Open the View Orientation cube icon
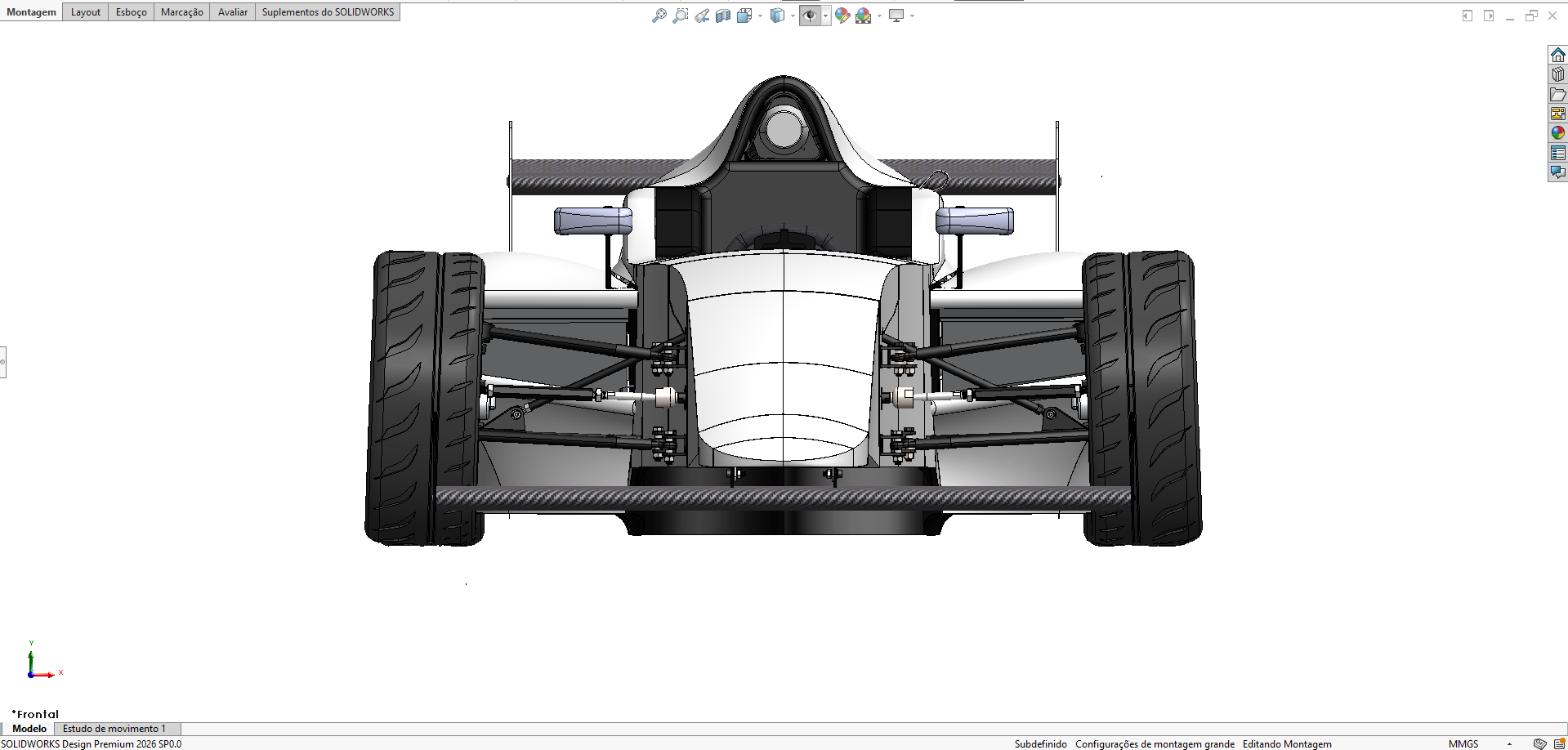 point(744,16)
